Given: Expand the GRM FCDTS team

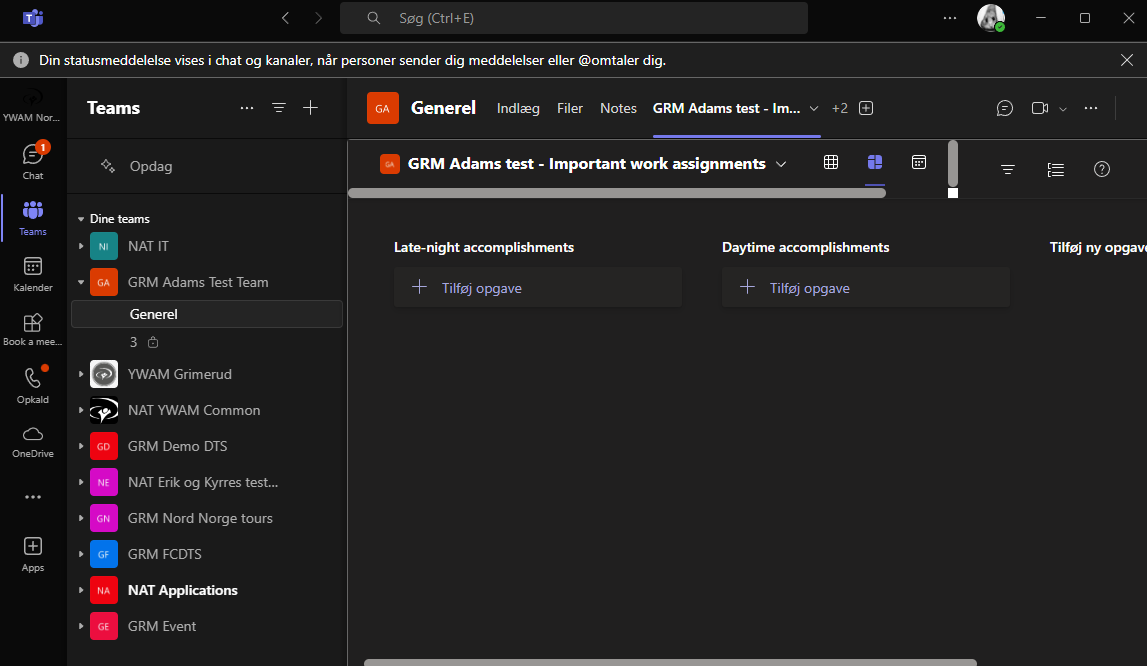Looking at the screenshot, I should tap(81, 554).
